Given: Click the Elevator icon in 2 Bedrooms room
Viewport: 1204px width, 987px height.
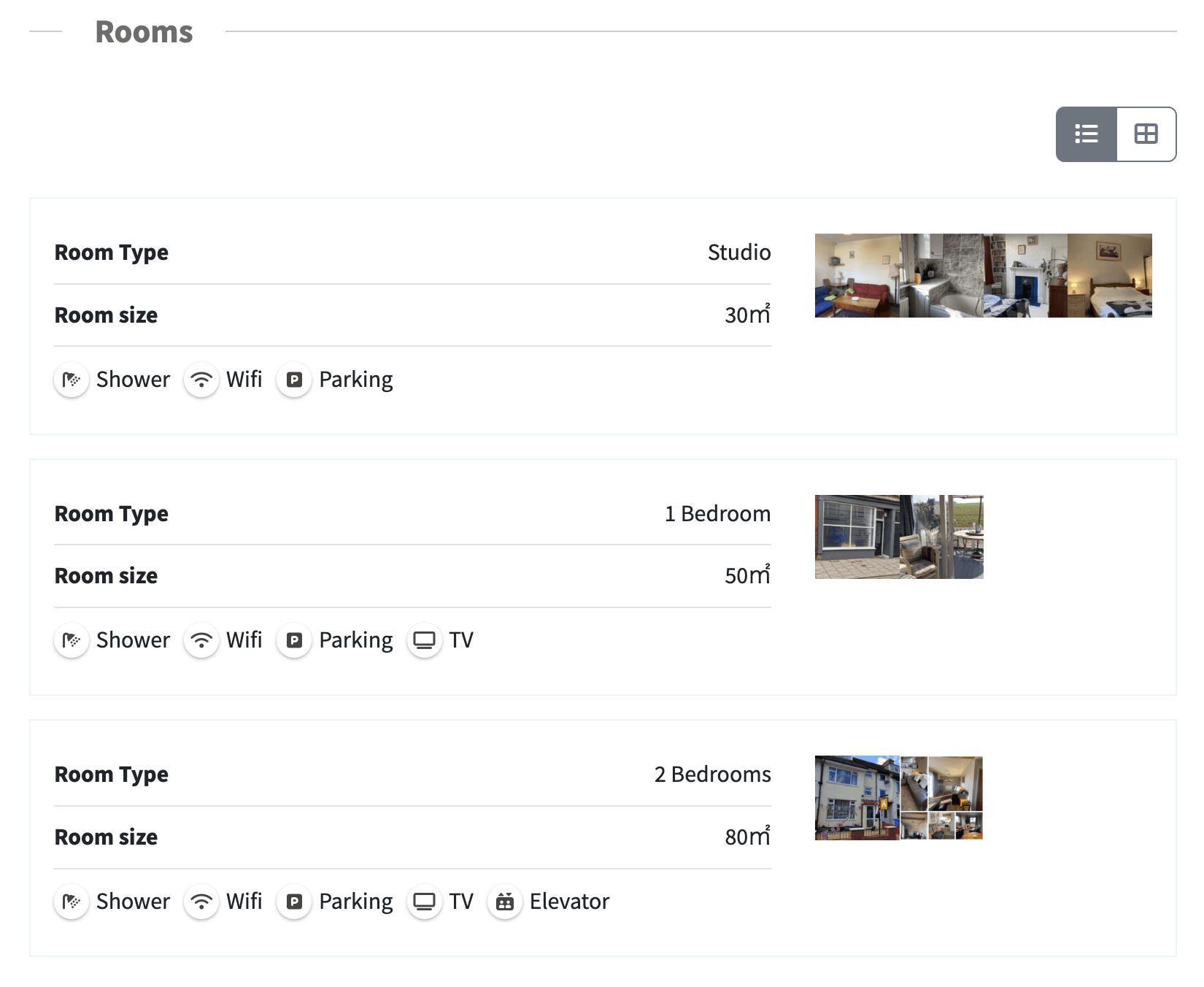Looking at the screenshot, I should [505, 902].
